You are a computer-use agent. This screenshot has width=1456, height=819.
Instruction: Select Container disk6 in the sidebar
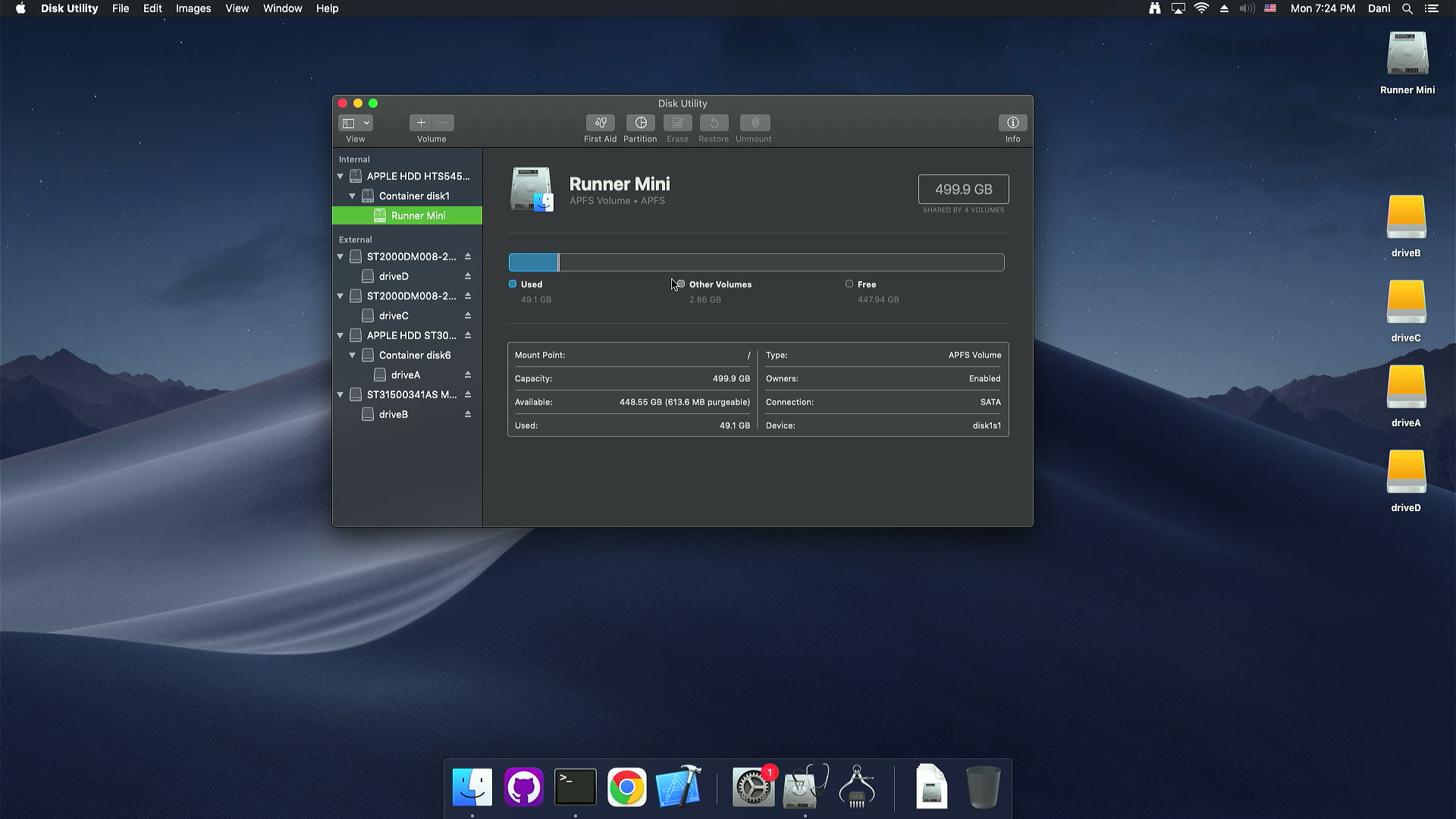407,355
